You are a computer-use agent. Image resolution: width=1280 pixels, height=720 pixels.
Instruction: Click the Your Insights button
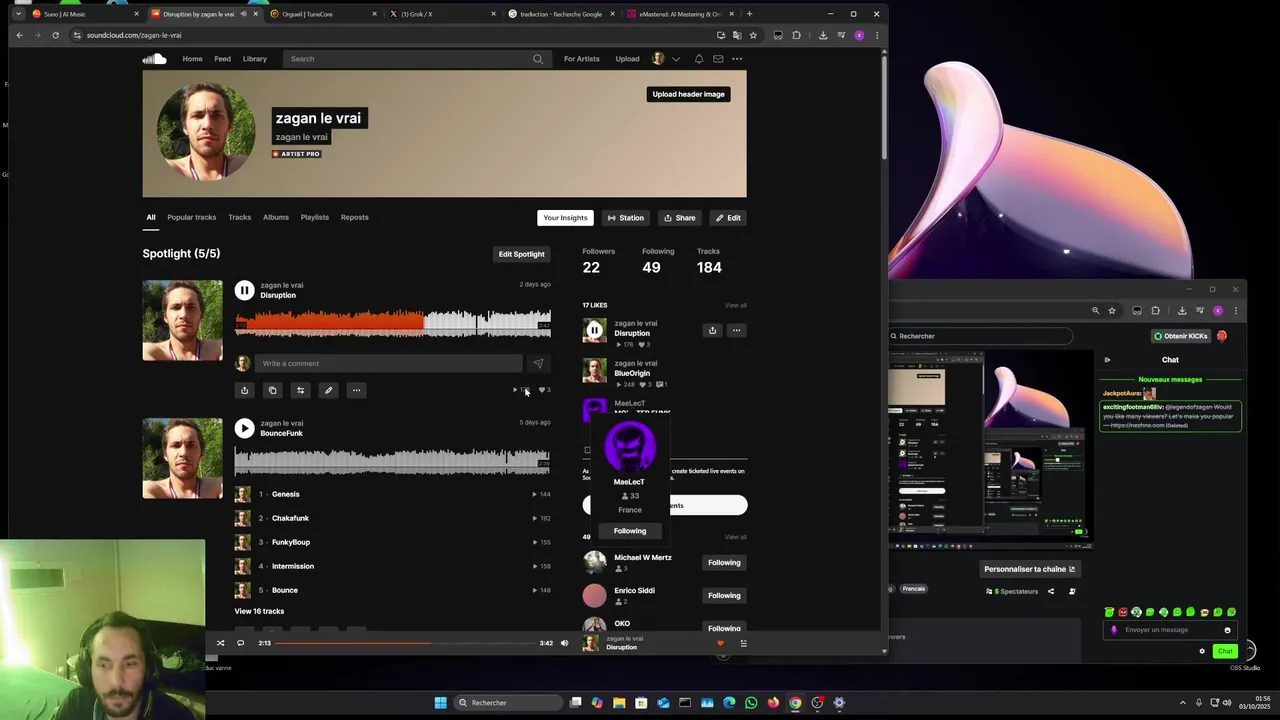pos(565,218)
